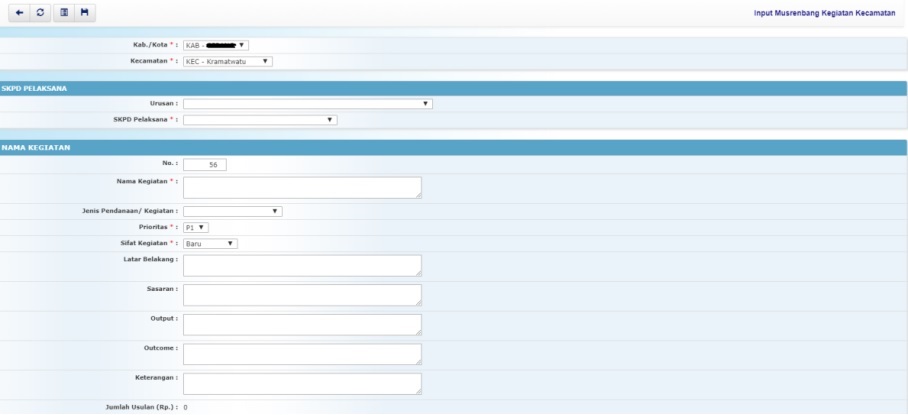Click the No. field showing 56
Screen dimensions: 908x415
point(205,165)
